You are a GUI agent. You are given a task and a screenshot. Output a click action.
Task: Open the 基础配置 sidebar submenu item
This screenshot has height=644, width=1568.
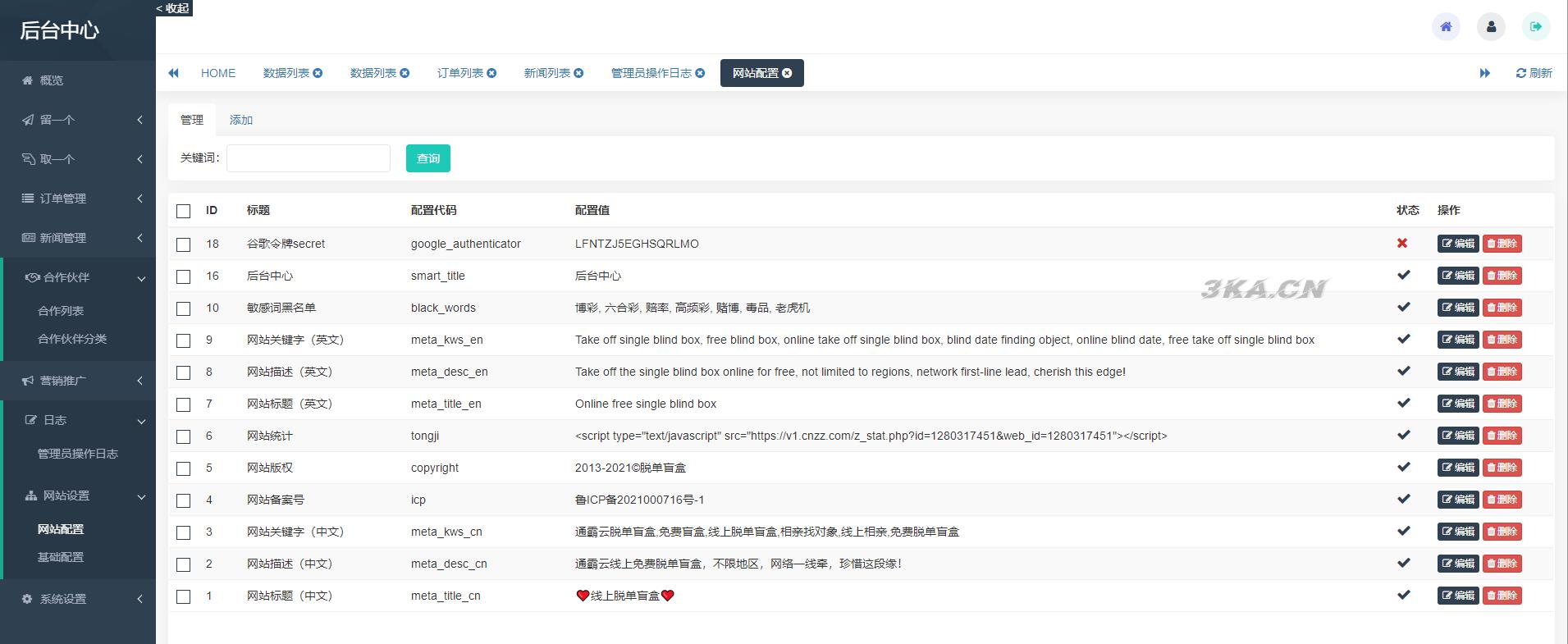pyautogui.click(x=61, y=557)
